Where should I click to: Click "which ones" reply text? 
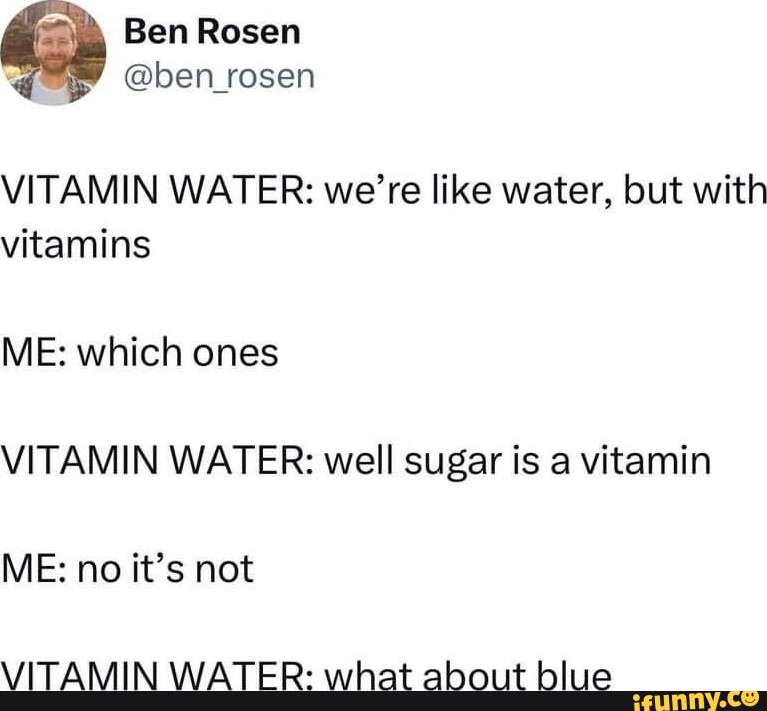(178, 352)
